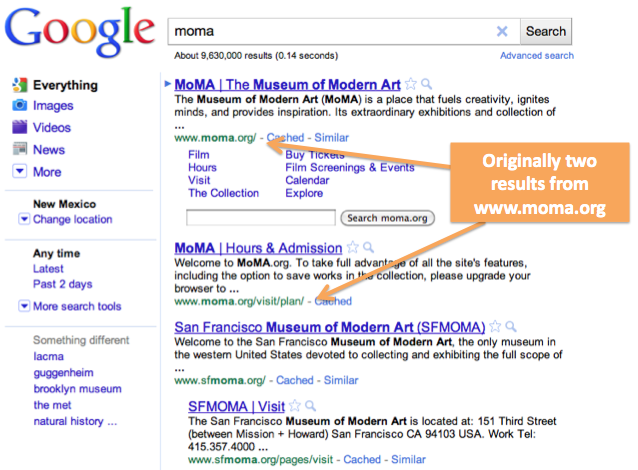Click the News newspaper icon

point(20,149)
